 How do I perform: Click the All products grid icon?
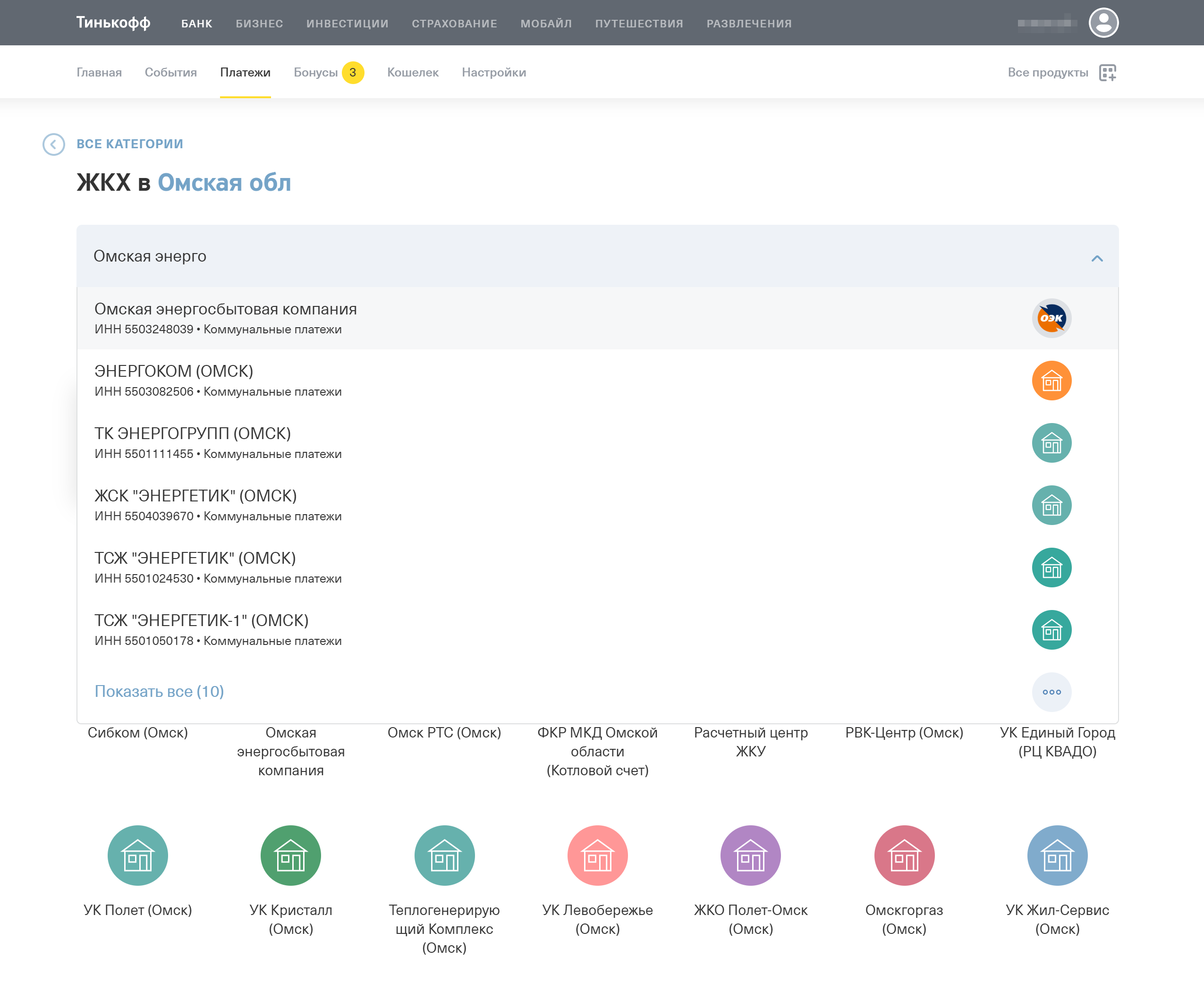click(x=1107, y=73)
